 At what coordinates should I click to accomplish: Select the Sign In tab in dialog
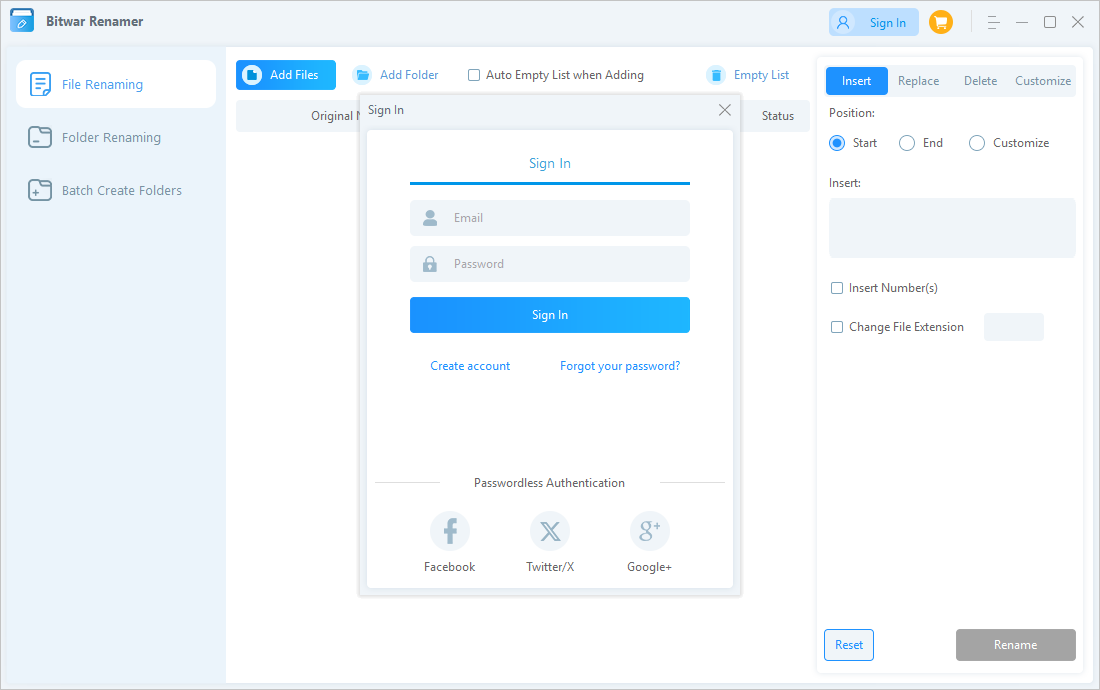tap(550, 163)
